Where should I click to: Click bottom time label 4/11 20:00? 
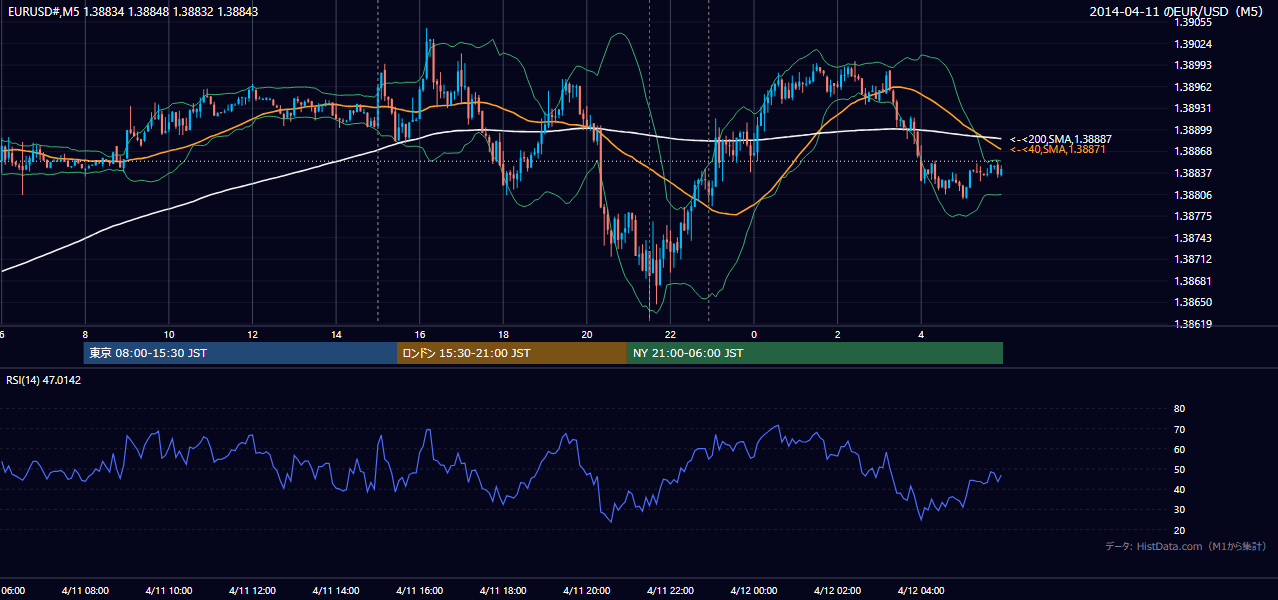coord(587,591)
